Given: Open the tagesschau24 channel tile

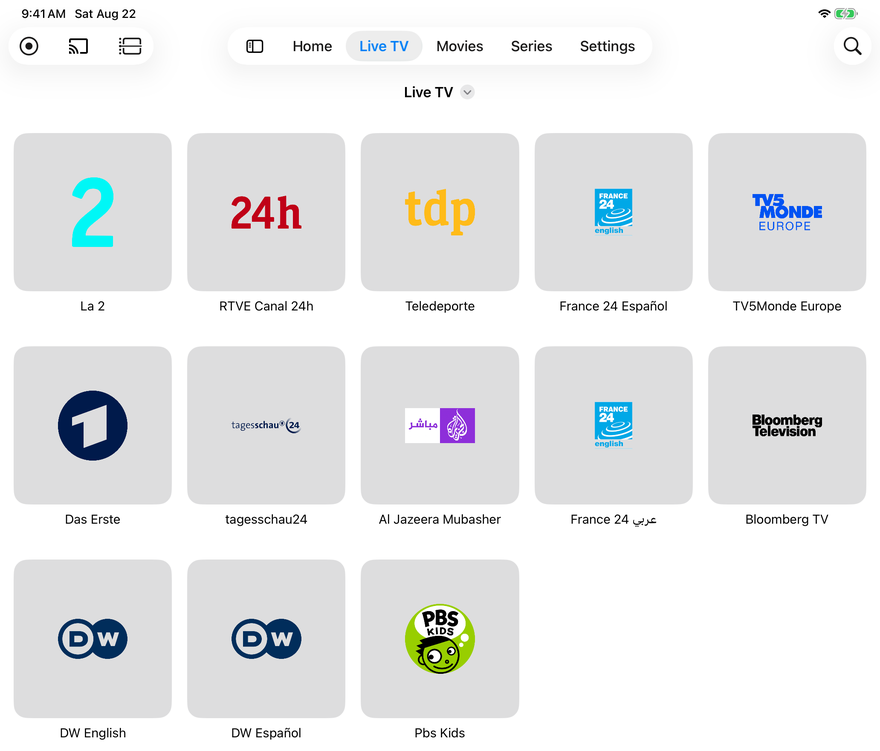Looking at the screenshot, I should point(266,425).
